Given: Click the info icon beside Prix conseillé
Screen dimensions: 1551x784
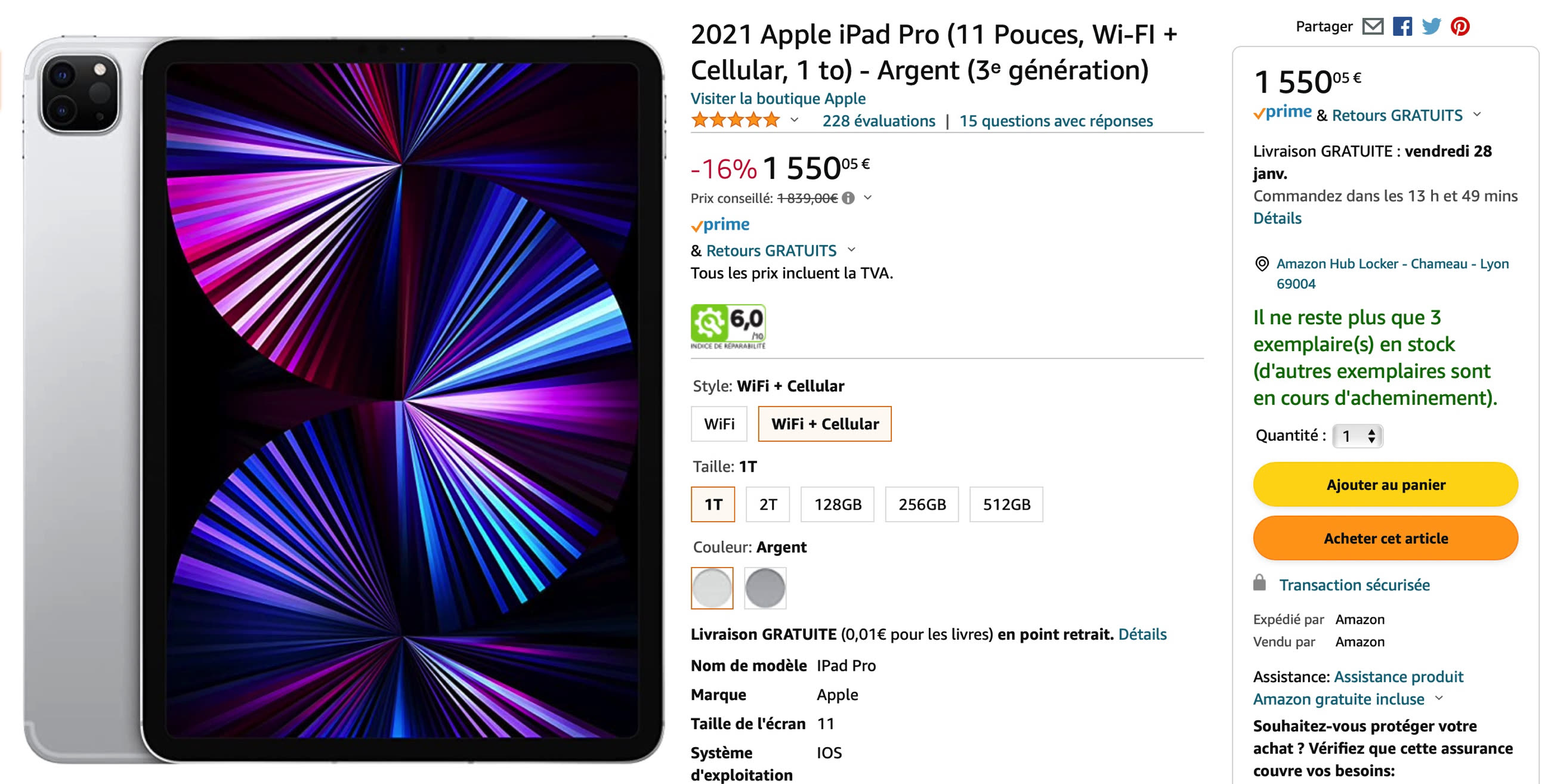Looking at the screenshot, I should click(848, 198).
